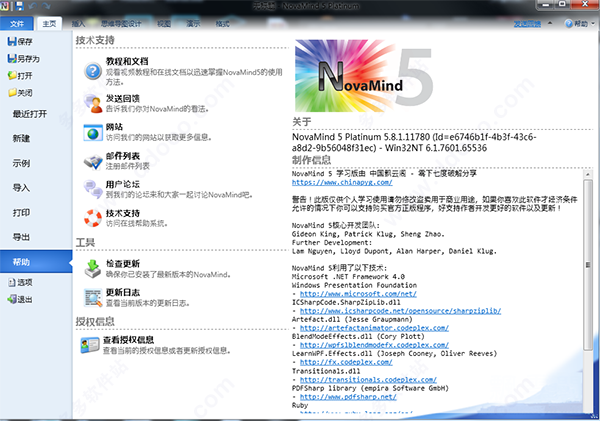
Task: Click the 发送回馈 person feedback icon
Action: (x=93, y=104)
